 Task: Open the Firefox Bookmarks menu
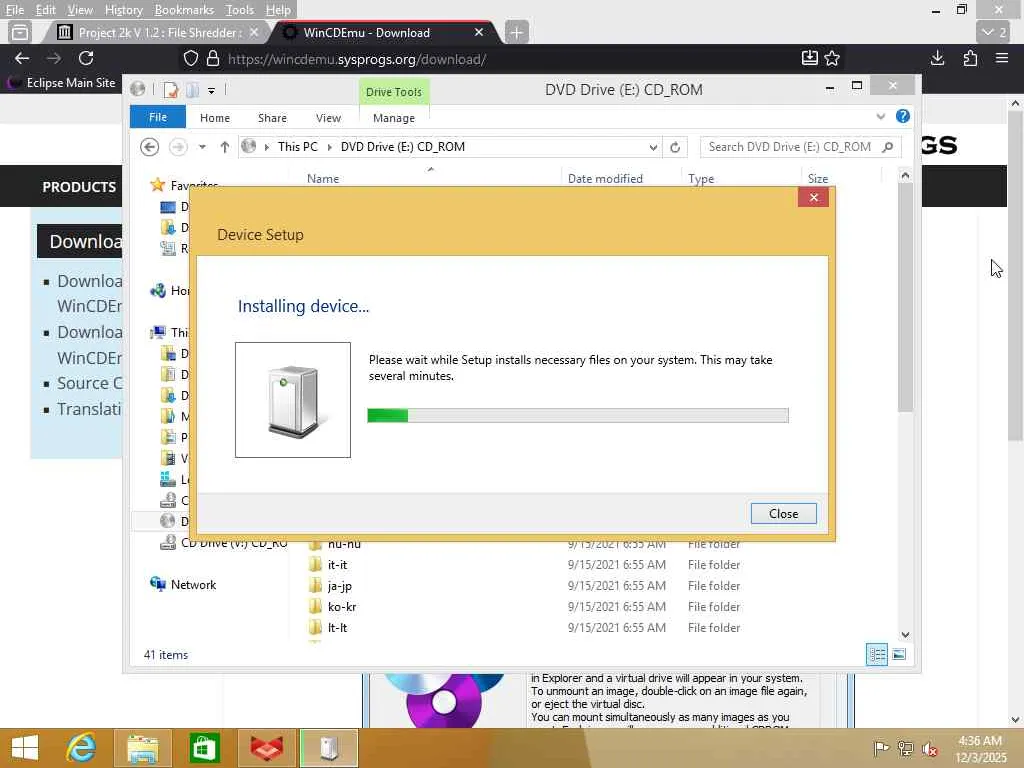tap(184, 10)
